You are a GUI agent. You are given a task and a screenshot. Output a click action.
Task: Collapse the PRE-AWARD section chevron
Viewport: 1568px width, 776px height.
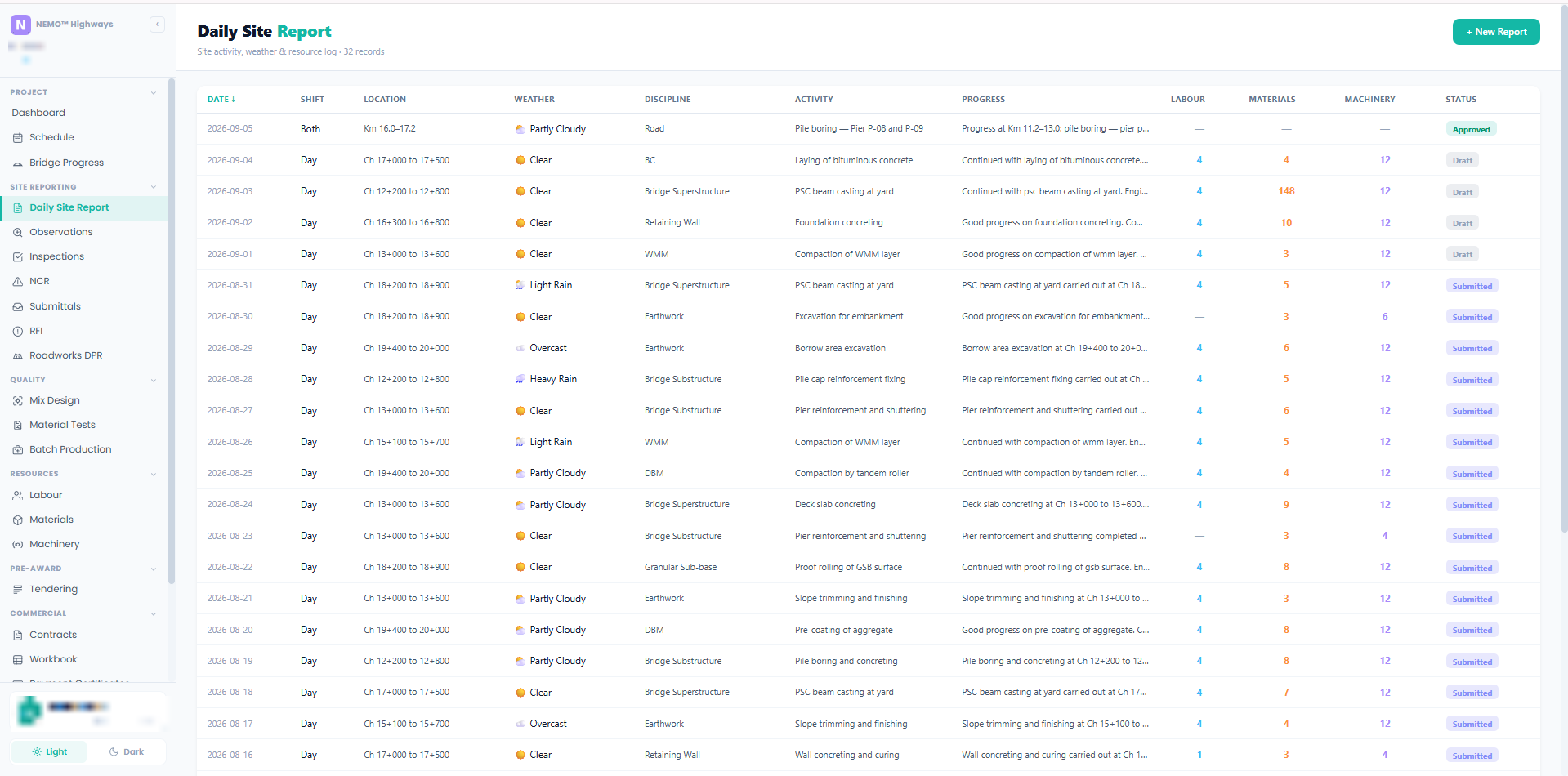154,569
